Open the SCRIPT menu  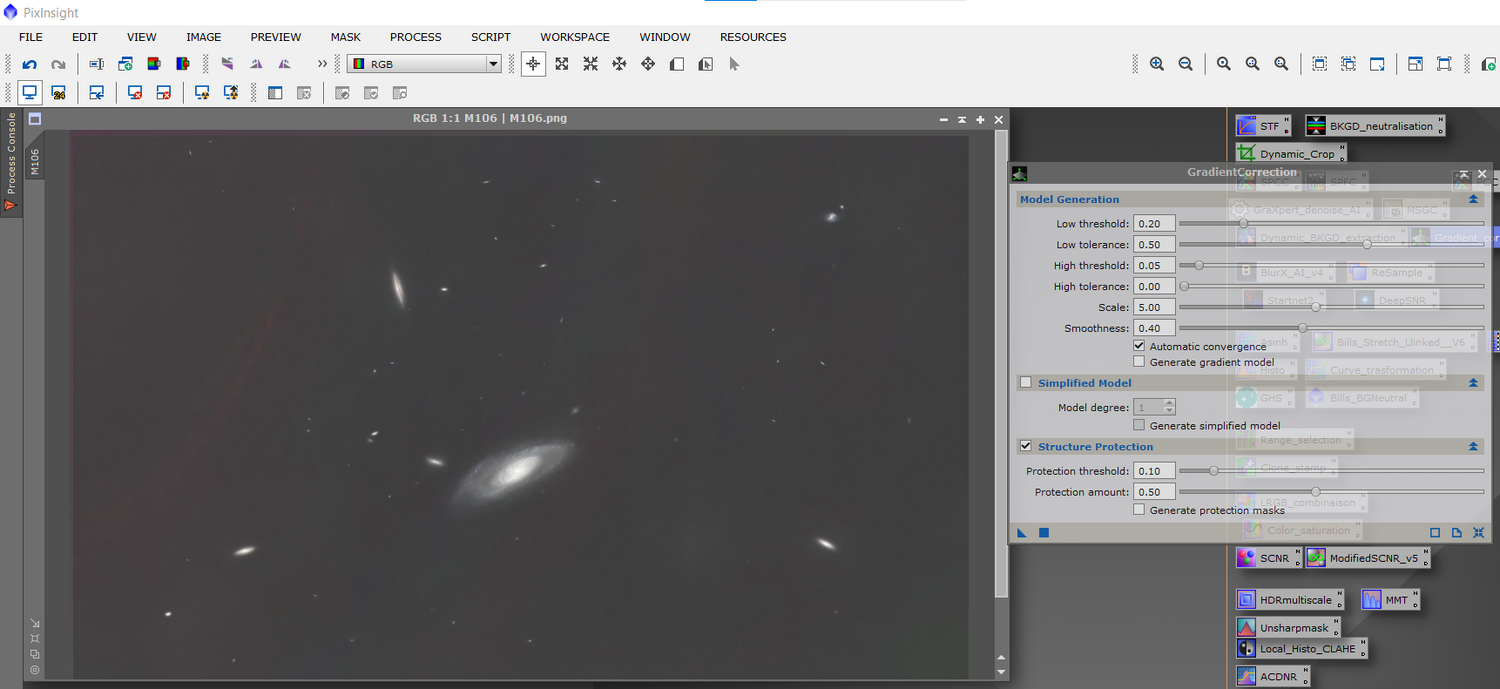click(490, 37)
